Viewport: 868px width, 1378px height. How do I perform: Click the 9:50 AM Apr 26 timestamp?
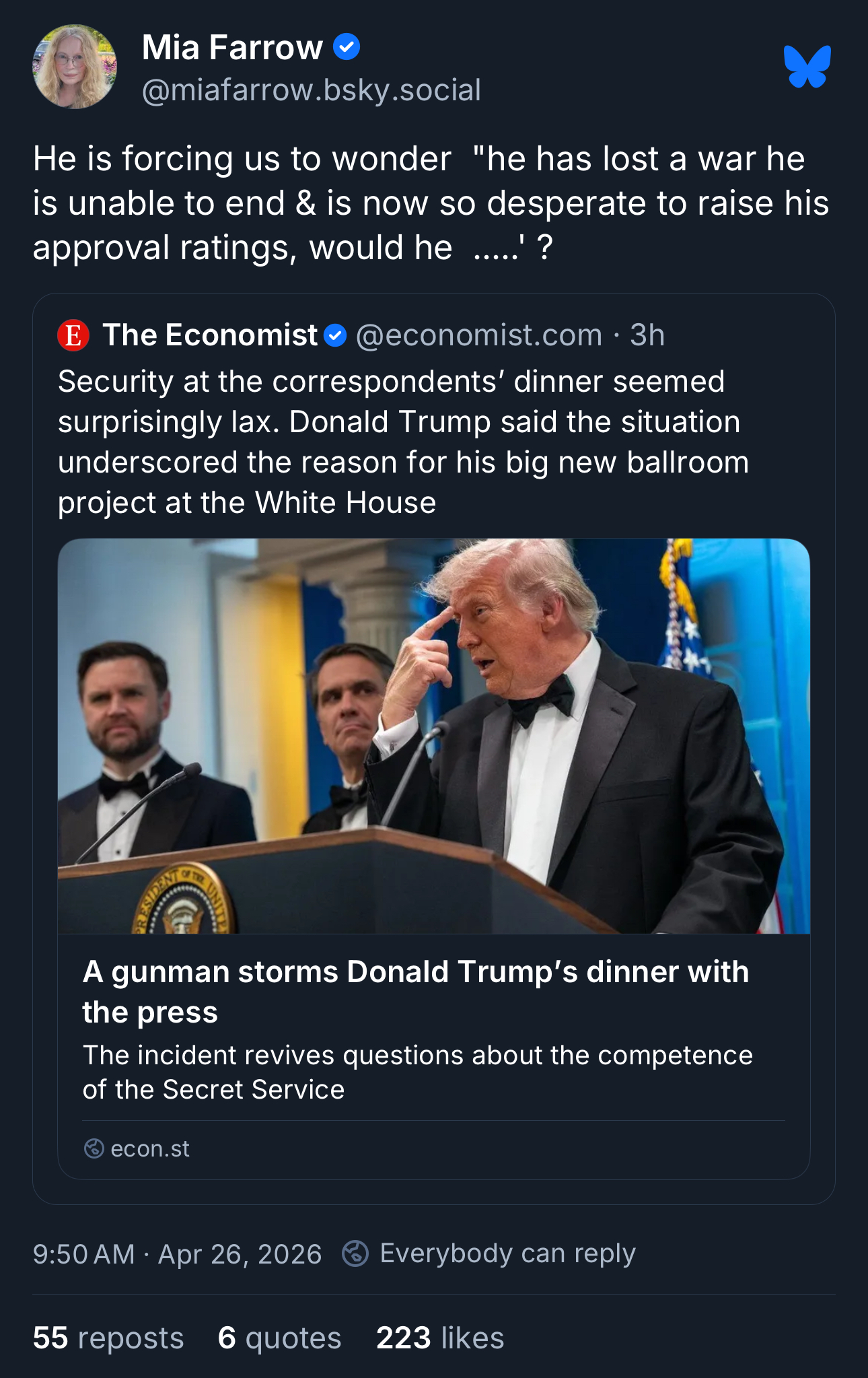pos(177,1254)
